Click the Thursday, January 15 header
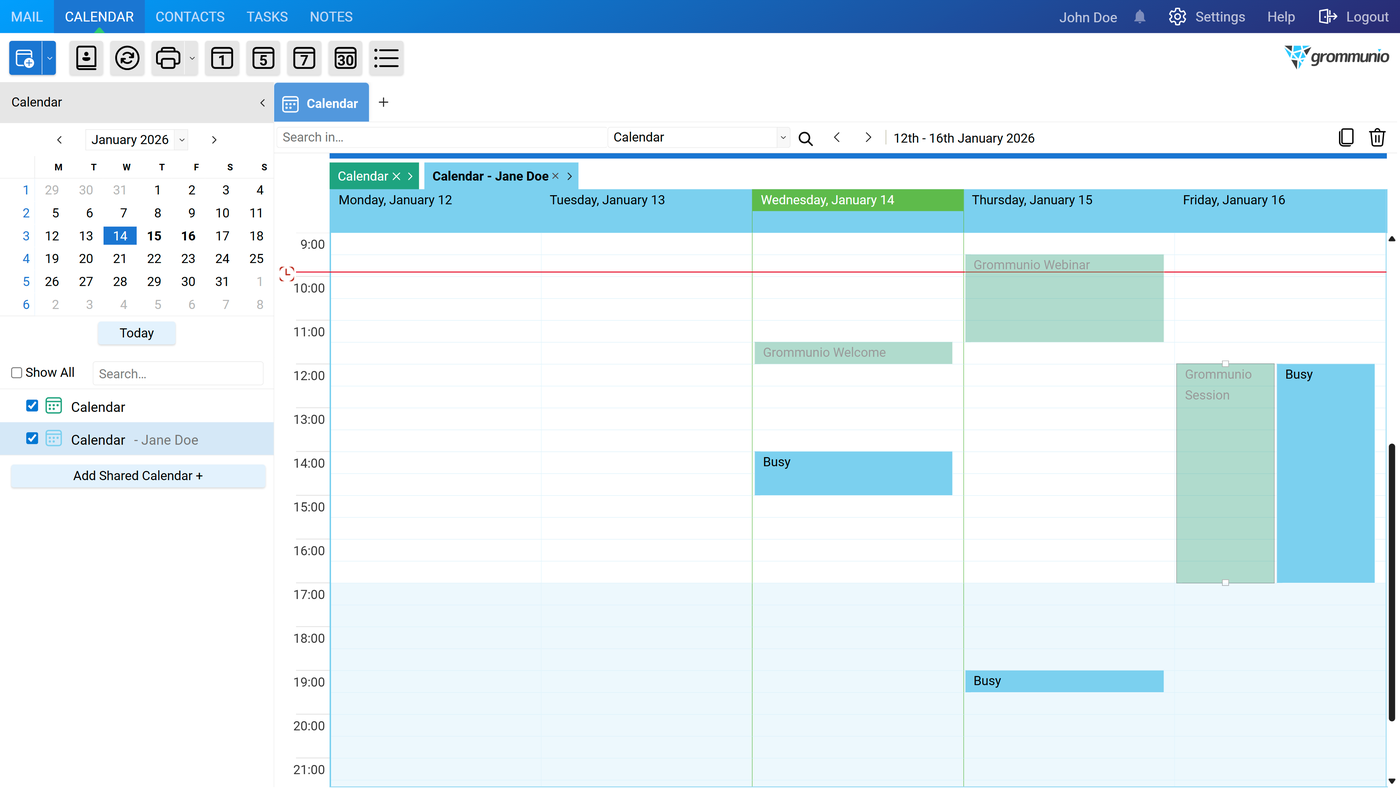The height and width of the screenshot is (788, 1400). tap(1069, 200)
